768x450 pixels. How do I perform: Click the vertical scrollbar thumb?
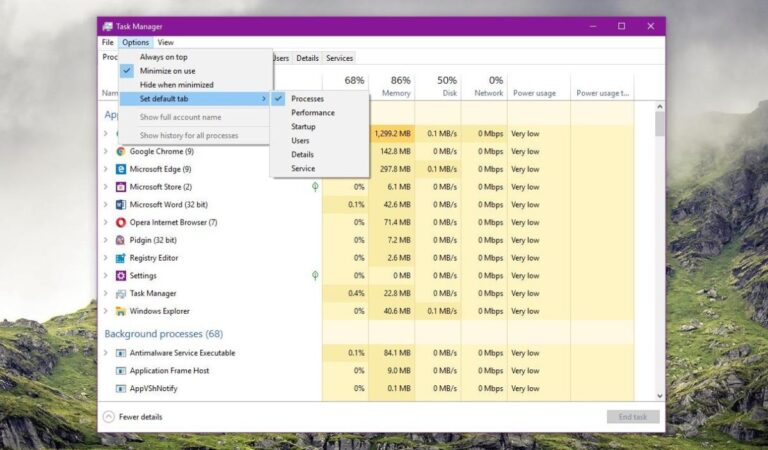pos(660,124)
